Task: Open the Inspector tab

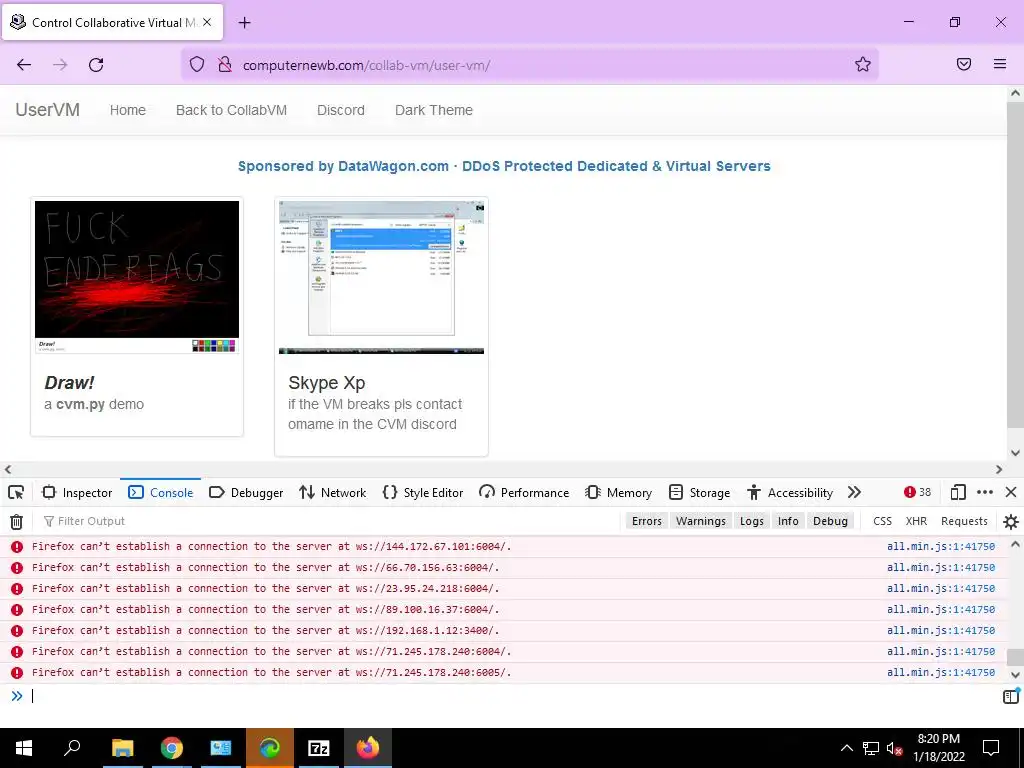Action: pos(77,492)
